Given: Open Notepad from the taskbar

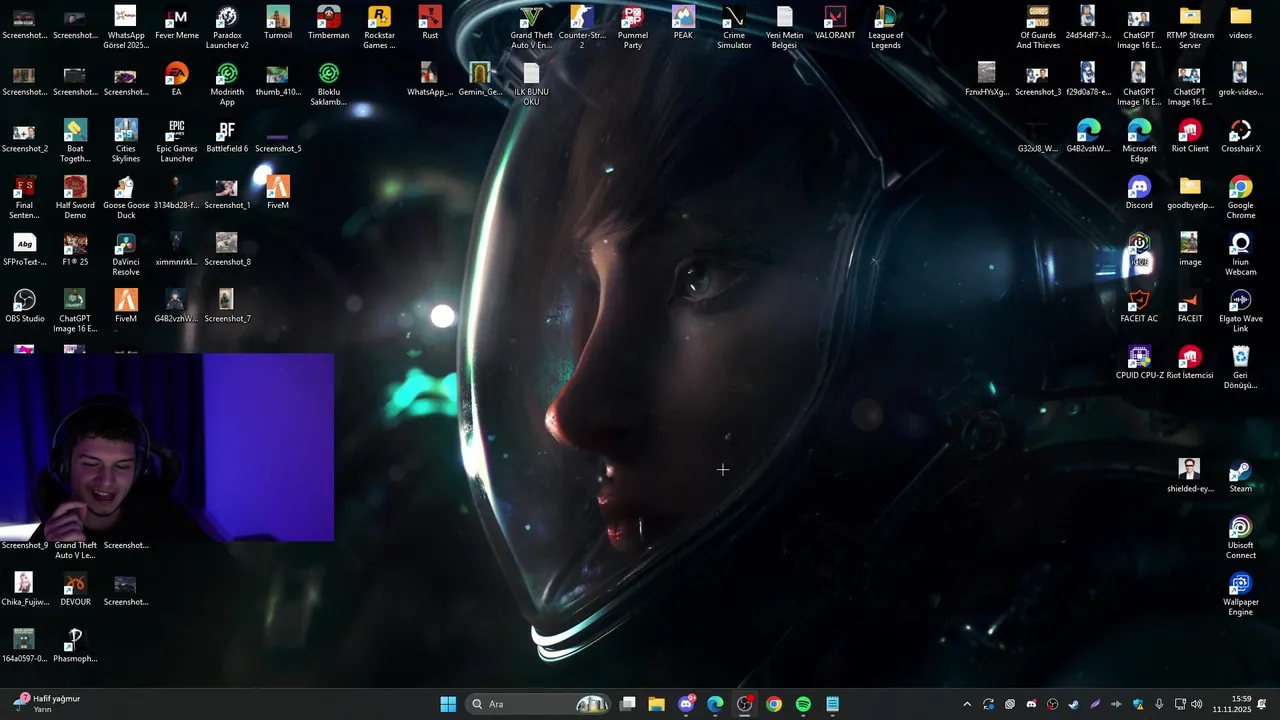Looking at the screenshot, I should [832, 704].
